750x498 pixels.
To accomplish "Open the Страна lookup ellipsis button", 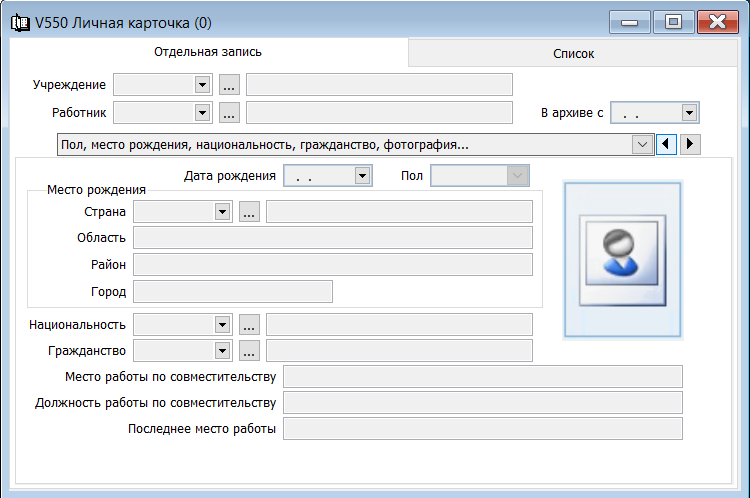I will [x=249, y=212].
